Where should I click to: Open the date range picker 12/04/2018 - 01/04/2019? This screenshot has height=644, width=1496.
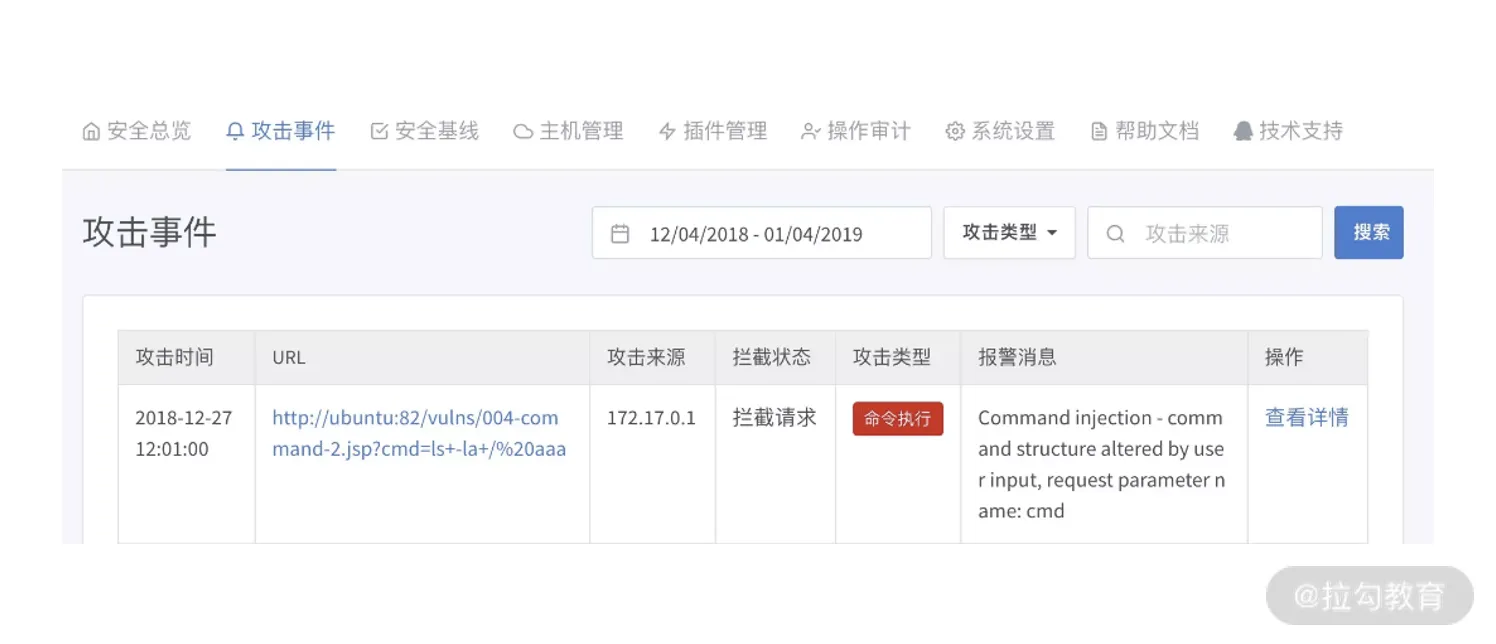(762, 233)
